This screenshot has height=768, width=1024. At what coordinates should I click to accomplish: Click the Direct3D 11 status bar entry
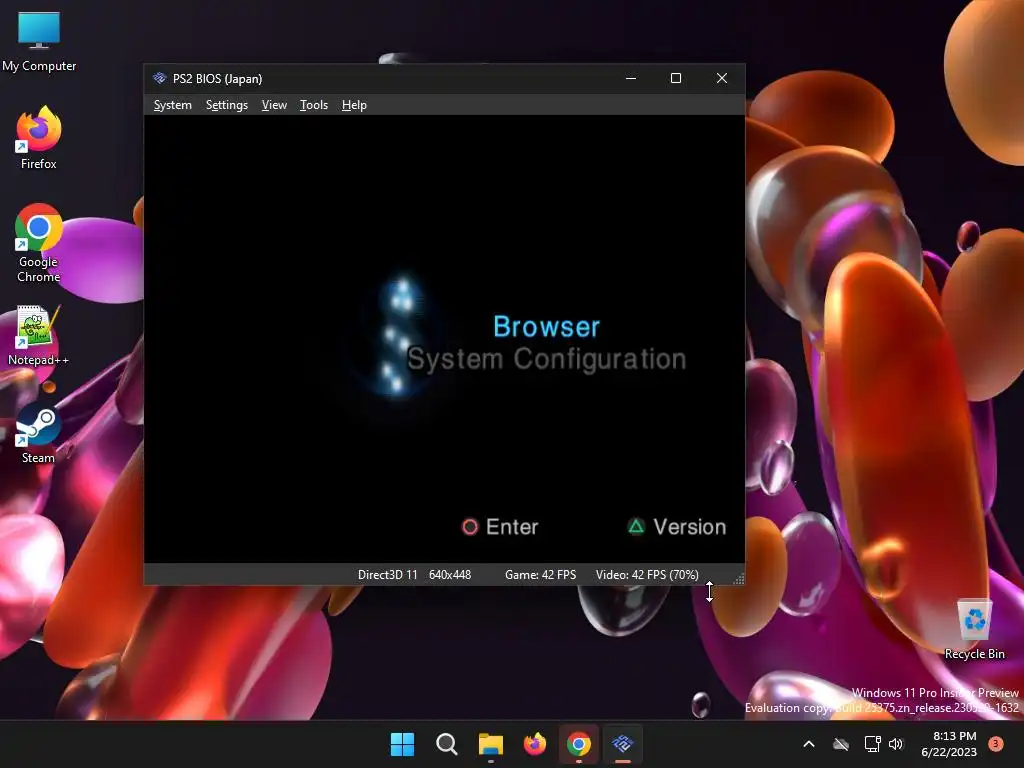click(x=387, y=575)
